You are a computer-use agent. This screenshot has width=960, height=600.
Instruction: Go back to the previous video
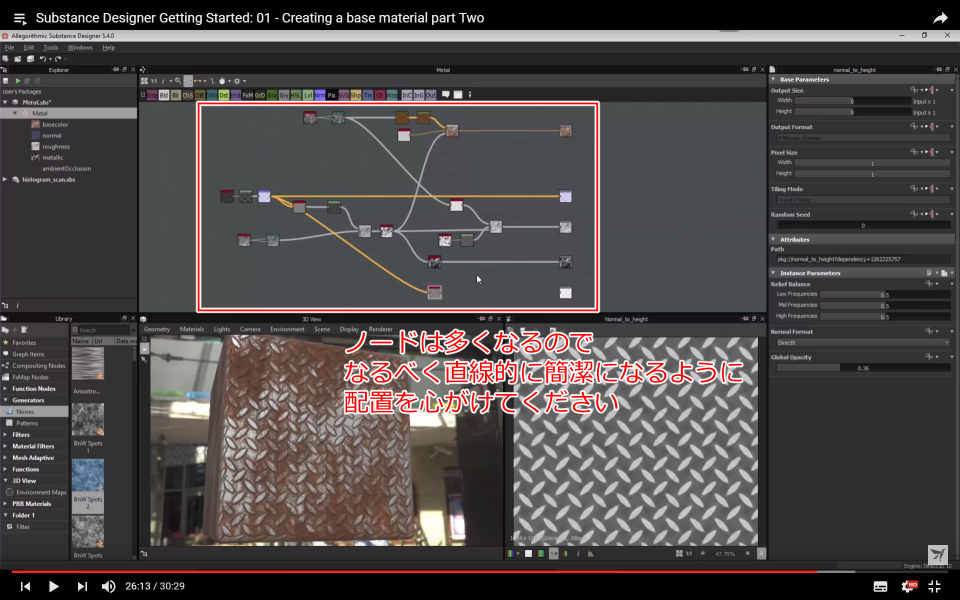[25, 586]
